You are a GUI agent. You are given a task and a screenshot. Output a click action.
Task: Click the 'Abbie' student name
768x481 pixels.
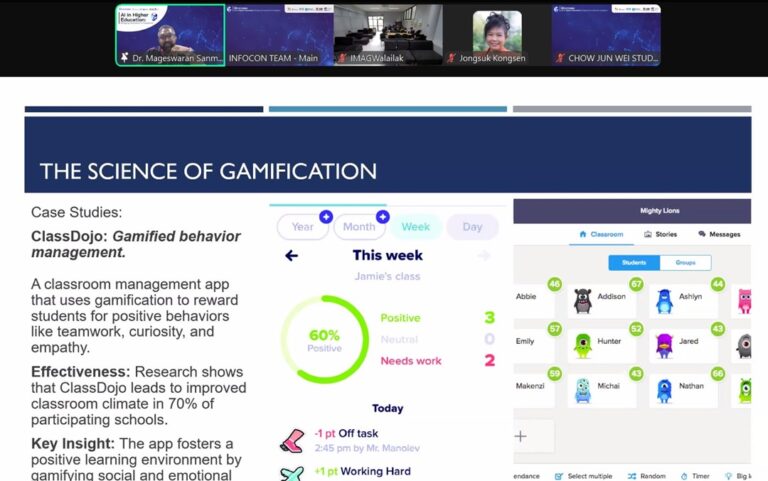tap(526, 296)
